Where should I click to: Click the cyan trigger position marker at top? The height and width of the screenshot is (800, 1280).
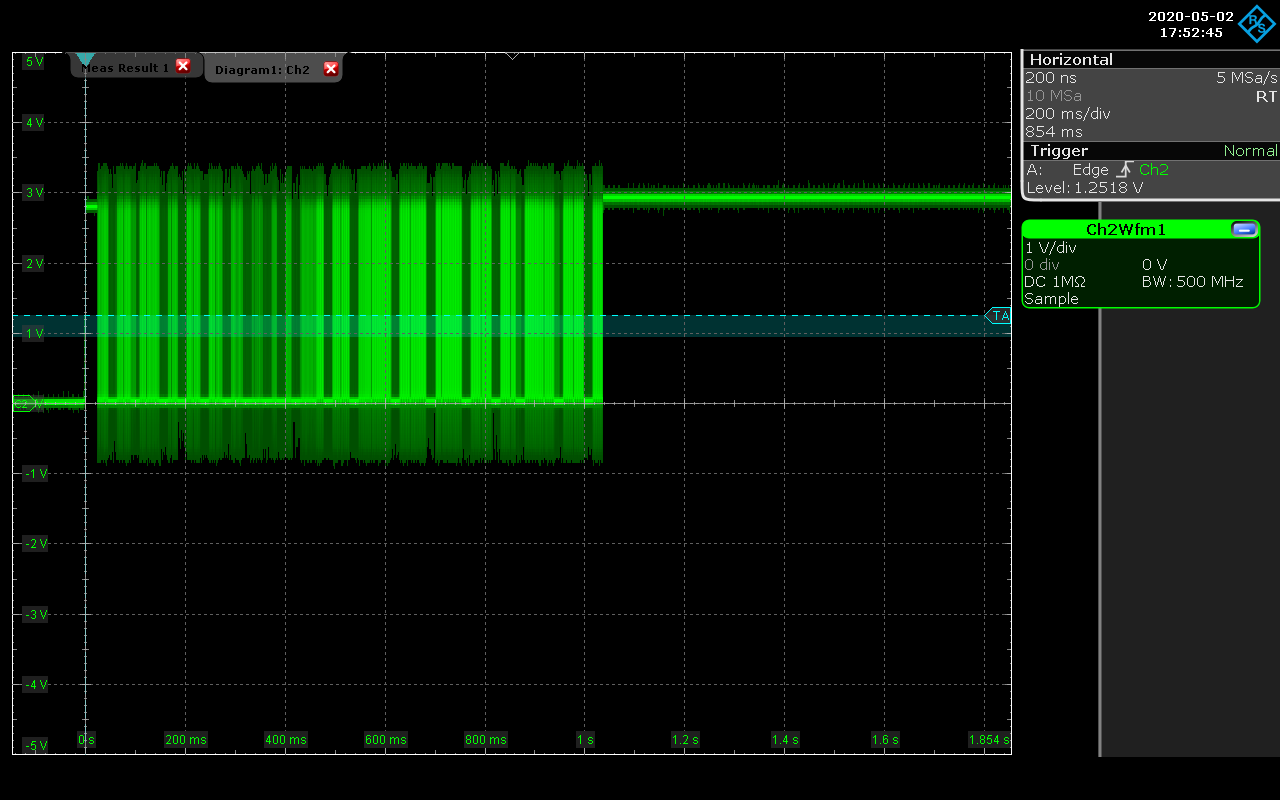[x=86, y=60]
